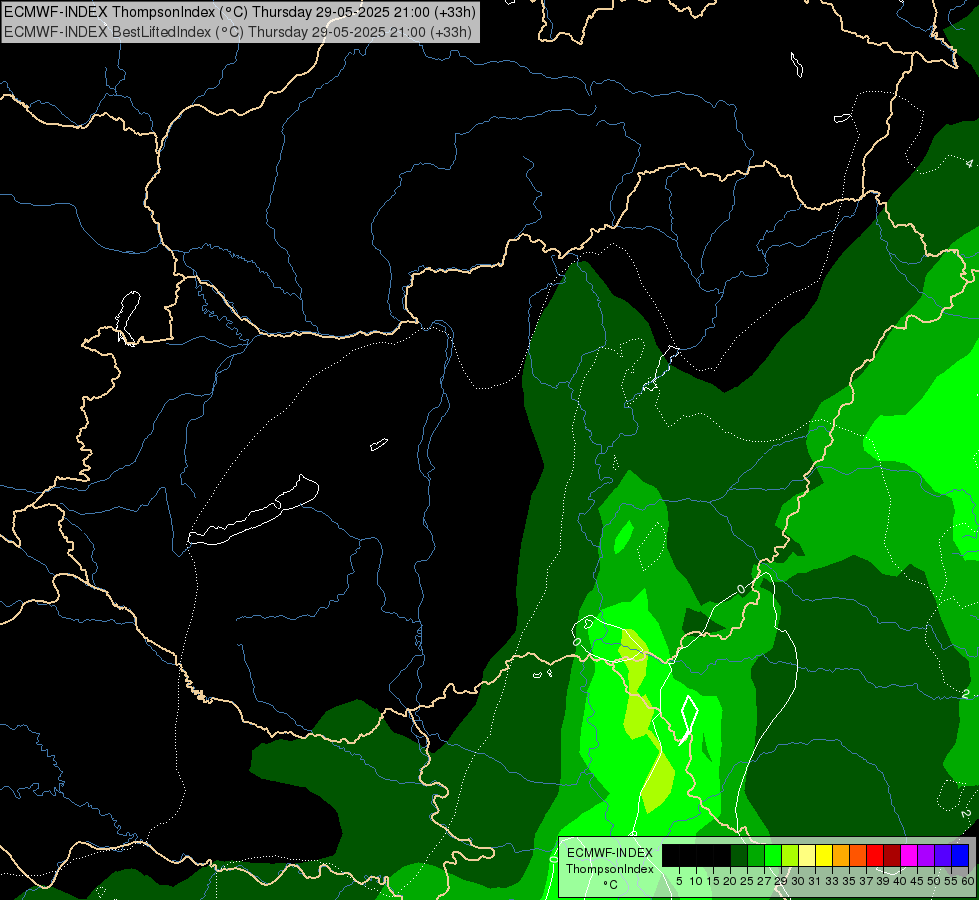Click the blue 55–60 legend swatch
Screen dimensions: 979x900
coord(960,855)
